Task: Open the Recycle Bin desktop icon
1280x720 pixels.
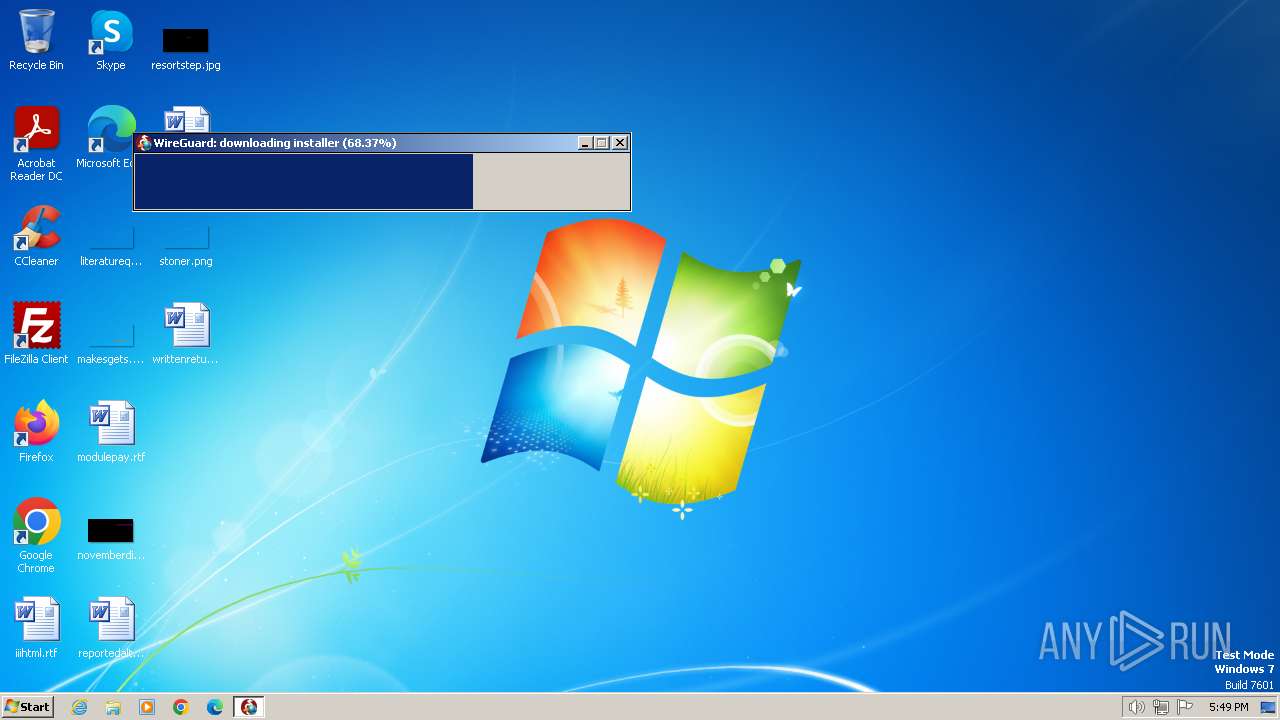Action: tap(36, 40)
